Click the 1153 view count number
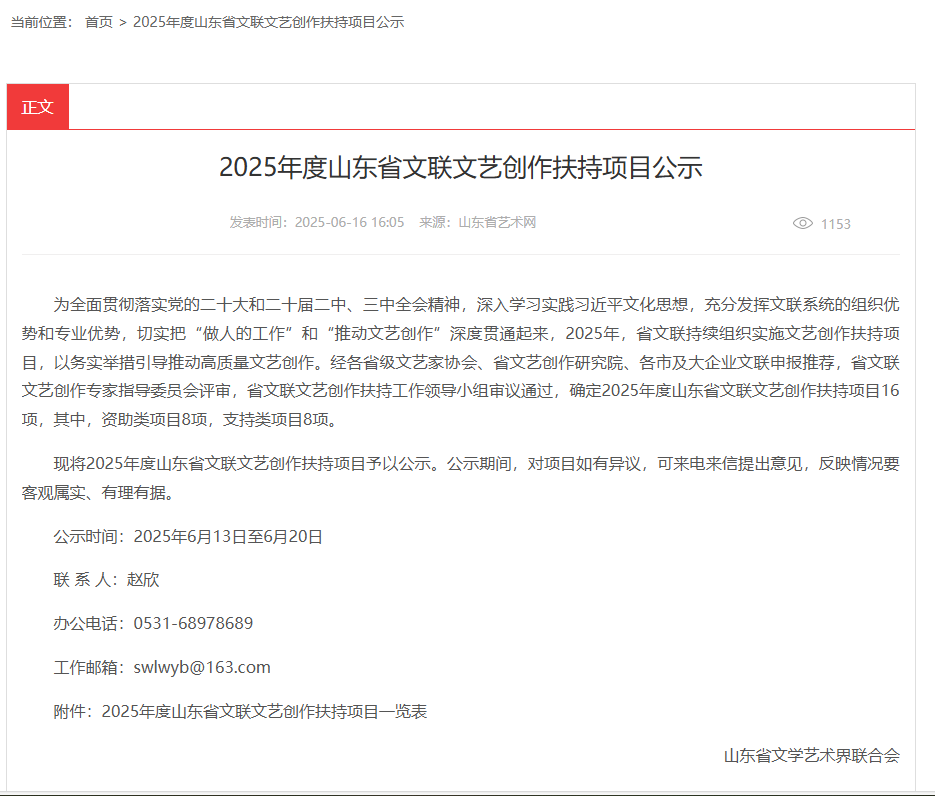Screen dimensions: 935x796 835,224
